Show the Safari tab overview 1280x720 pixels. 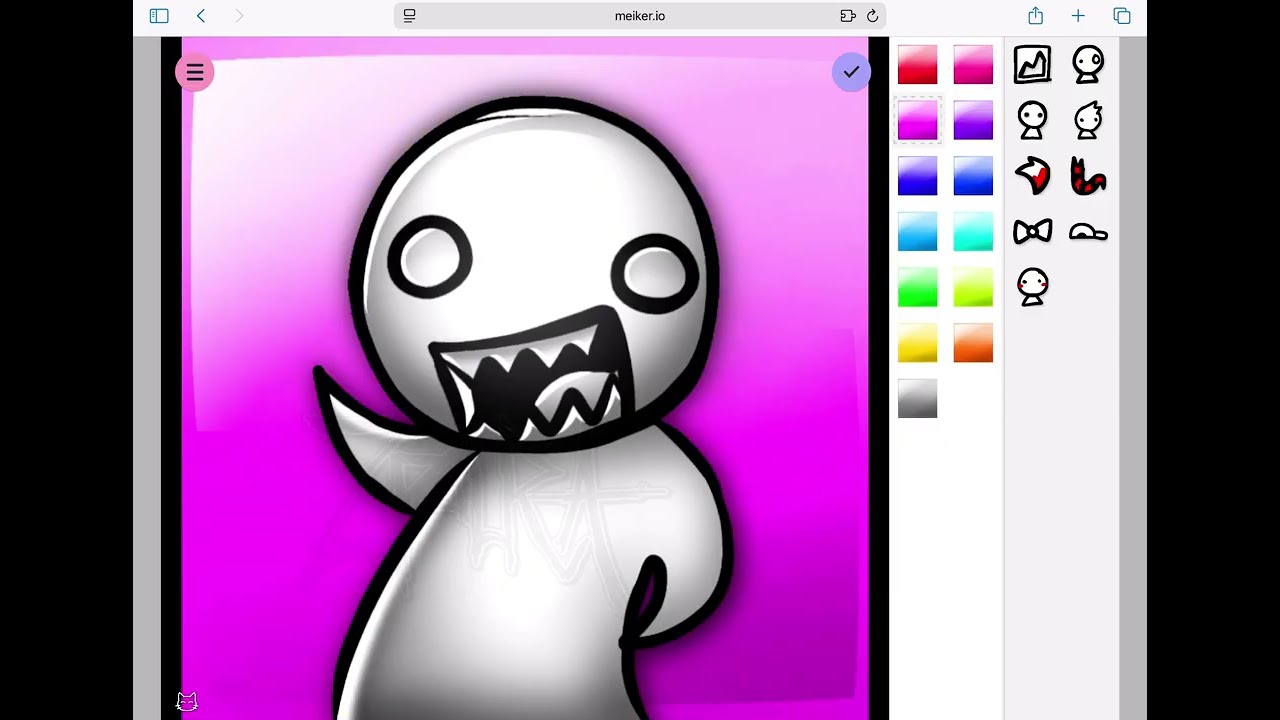(x=1122, y=16)
